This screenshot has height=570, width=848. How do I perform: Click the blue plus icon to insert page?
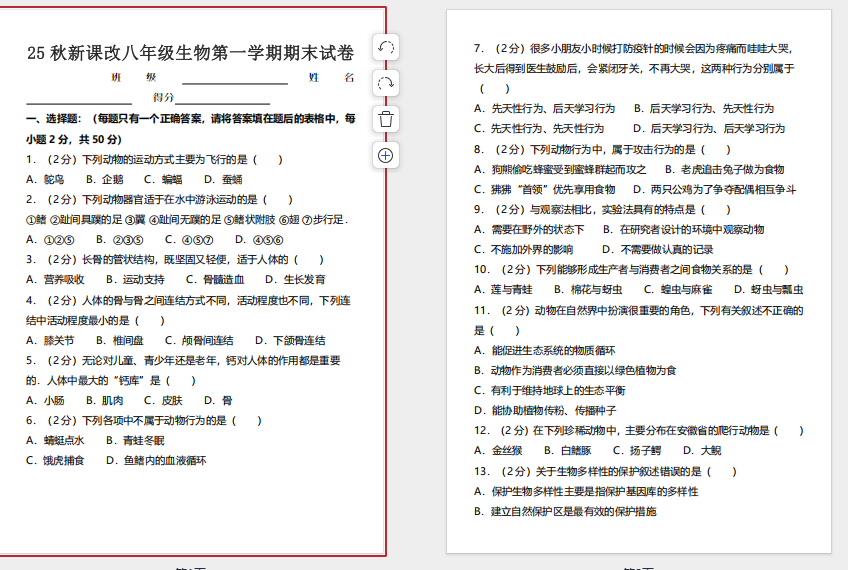386,155
